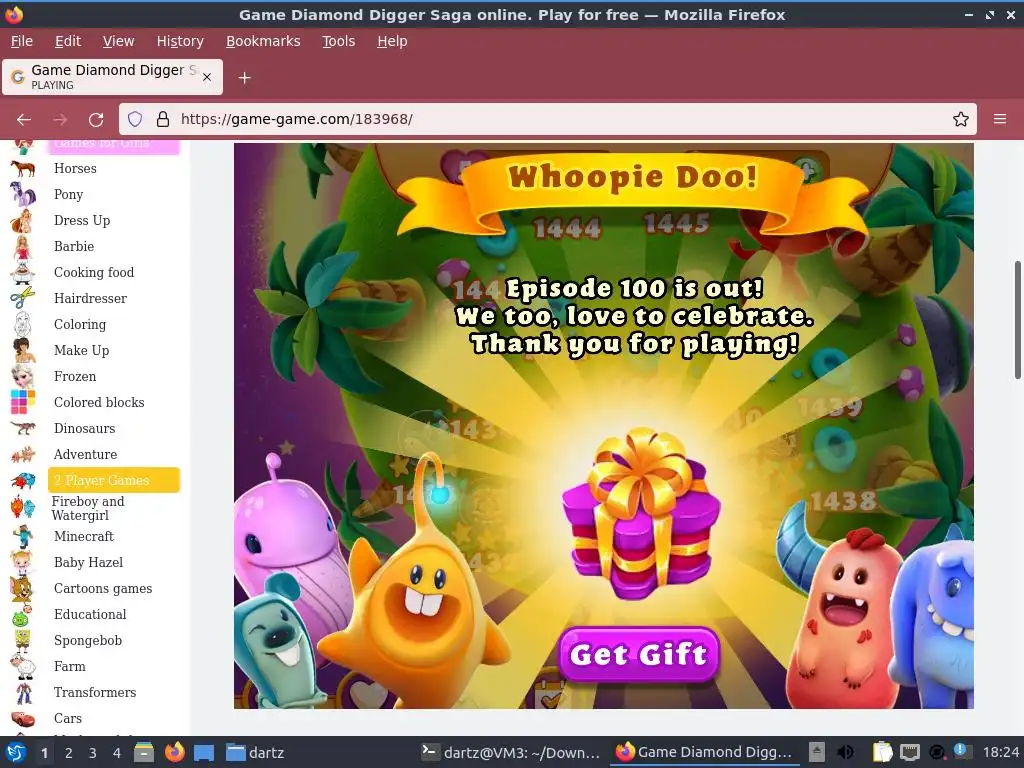Open the Bookmarks menu
The image size is (1024, 768).
point(263,41)
